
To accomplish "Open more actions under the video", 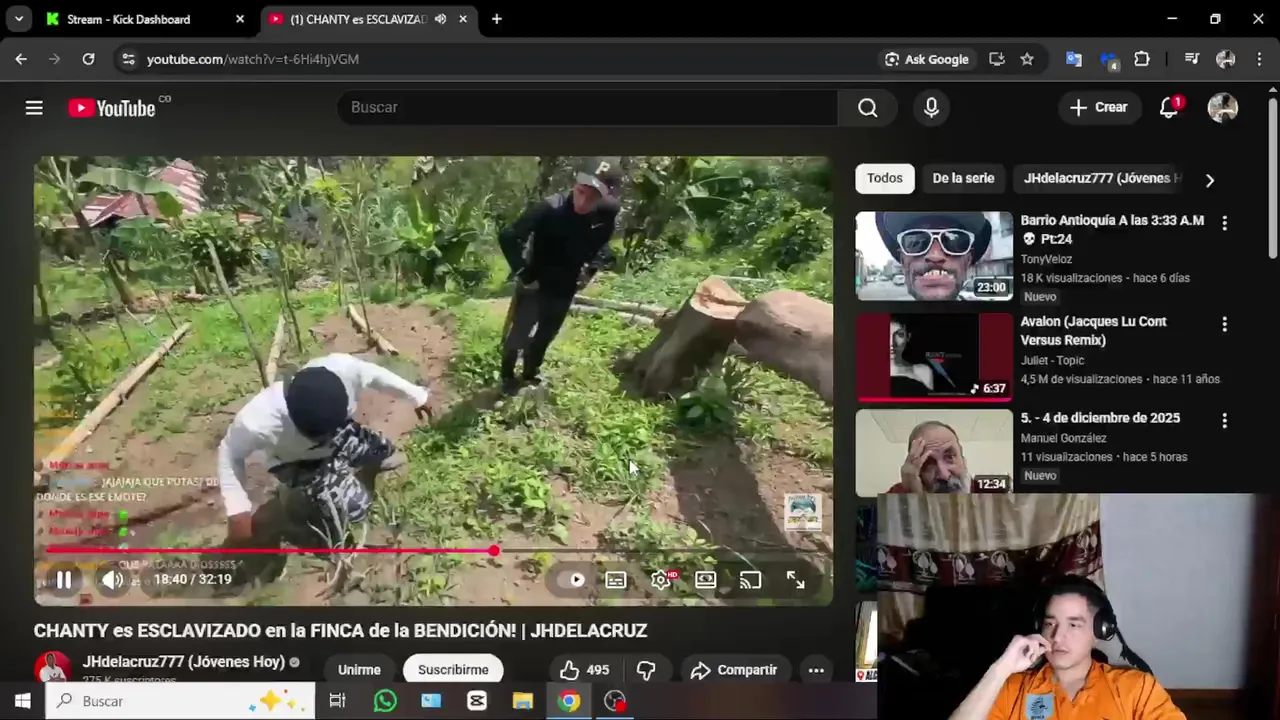I will coord(816,670).
